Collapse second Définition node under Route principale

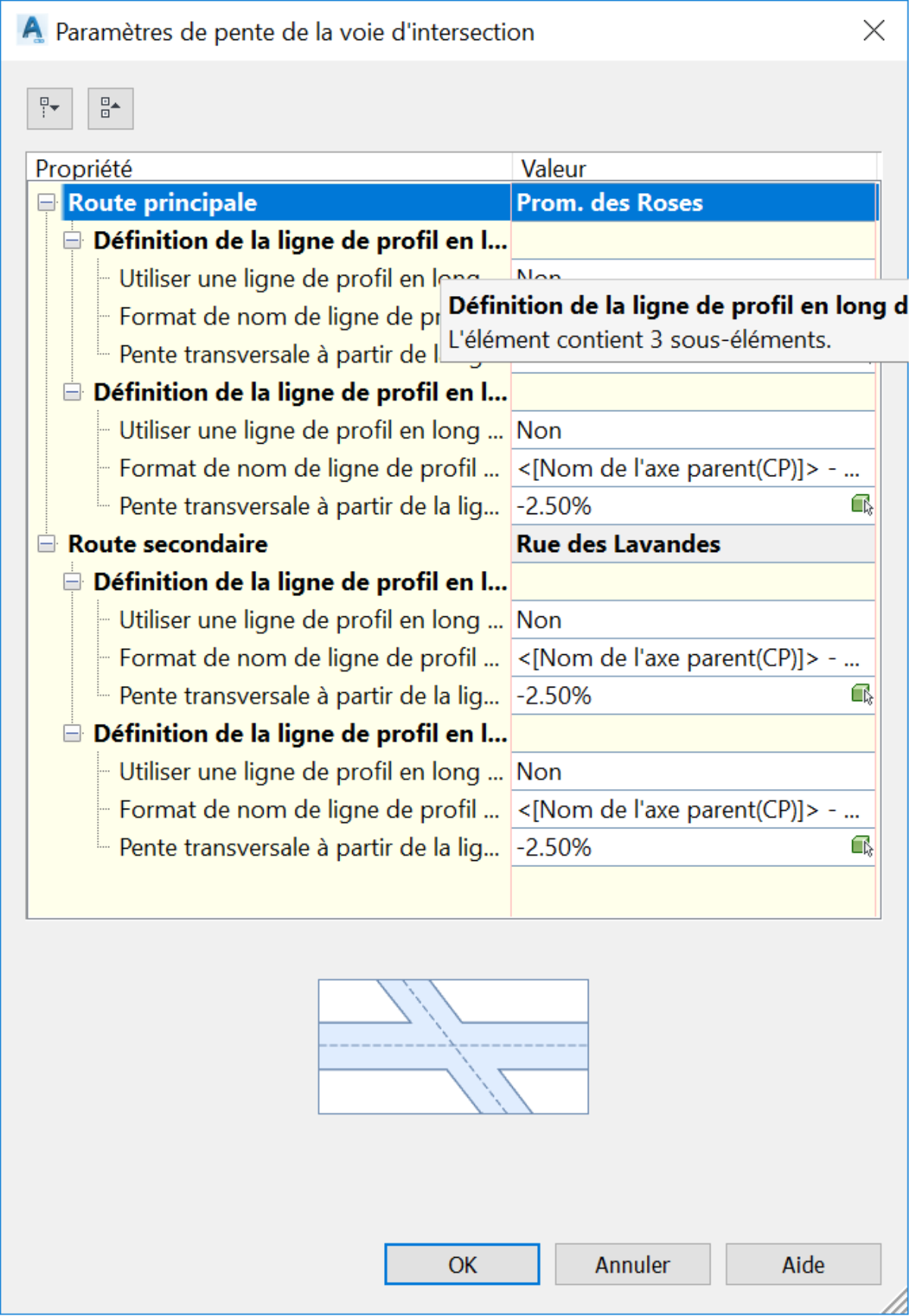pyautogui.click(x=72, y=392)
